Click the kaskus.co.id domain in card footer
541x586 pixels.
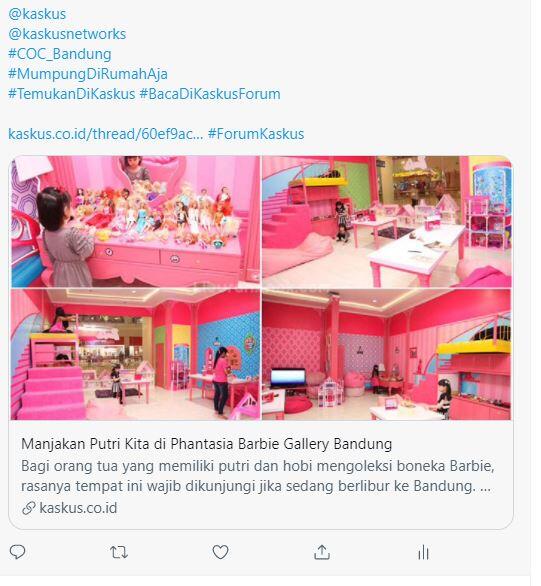tap(78, 508)
